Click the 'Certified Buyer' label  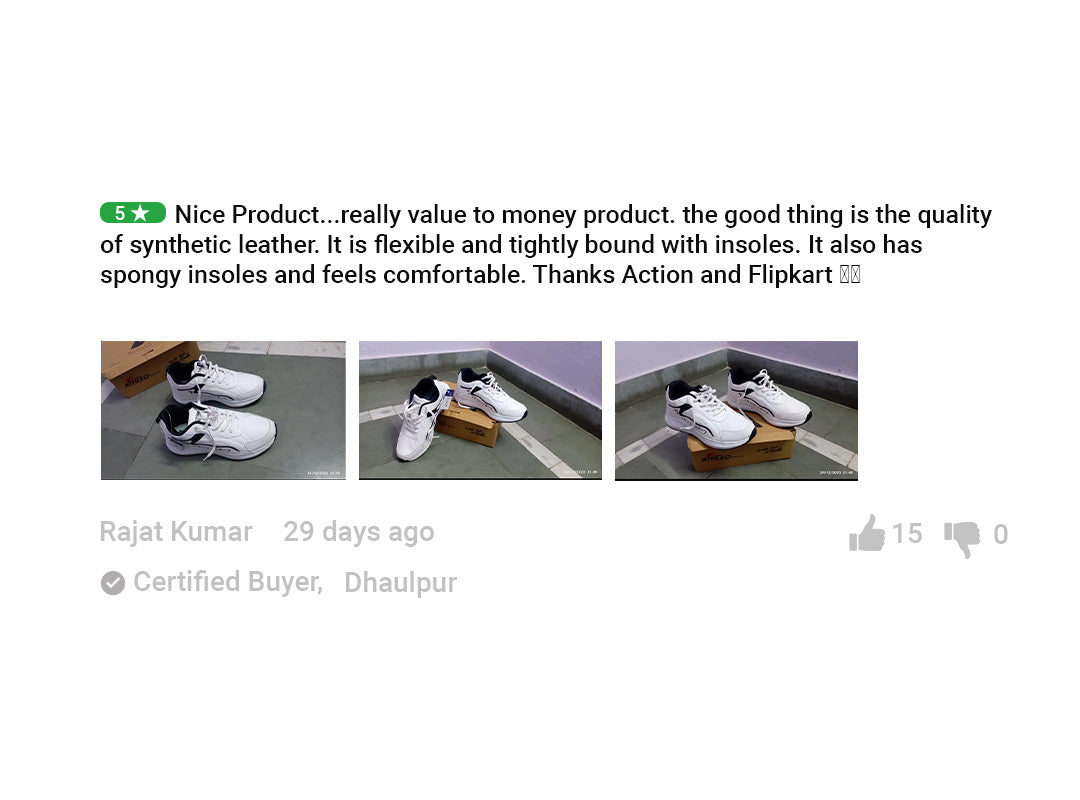tap(228, 582)
